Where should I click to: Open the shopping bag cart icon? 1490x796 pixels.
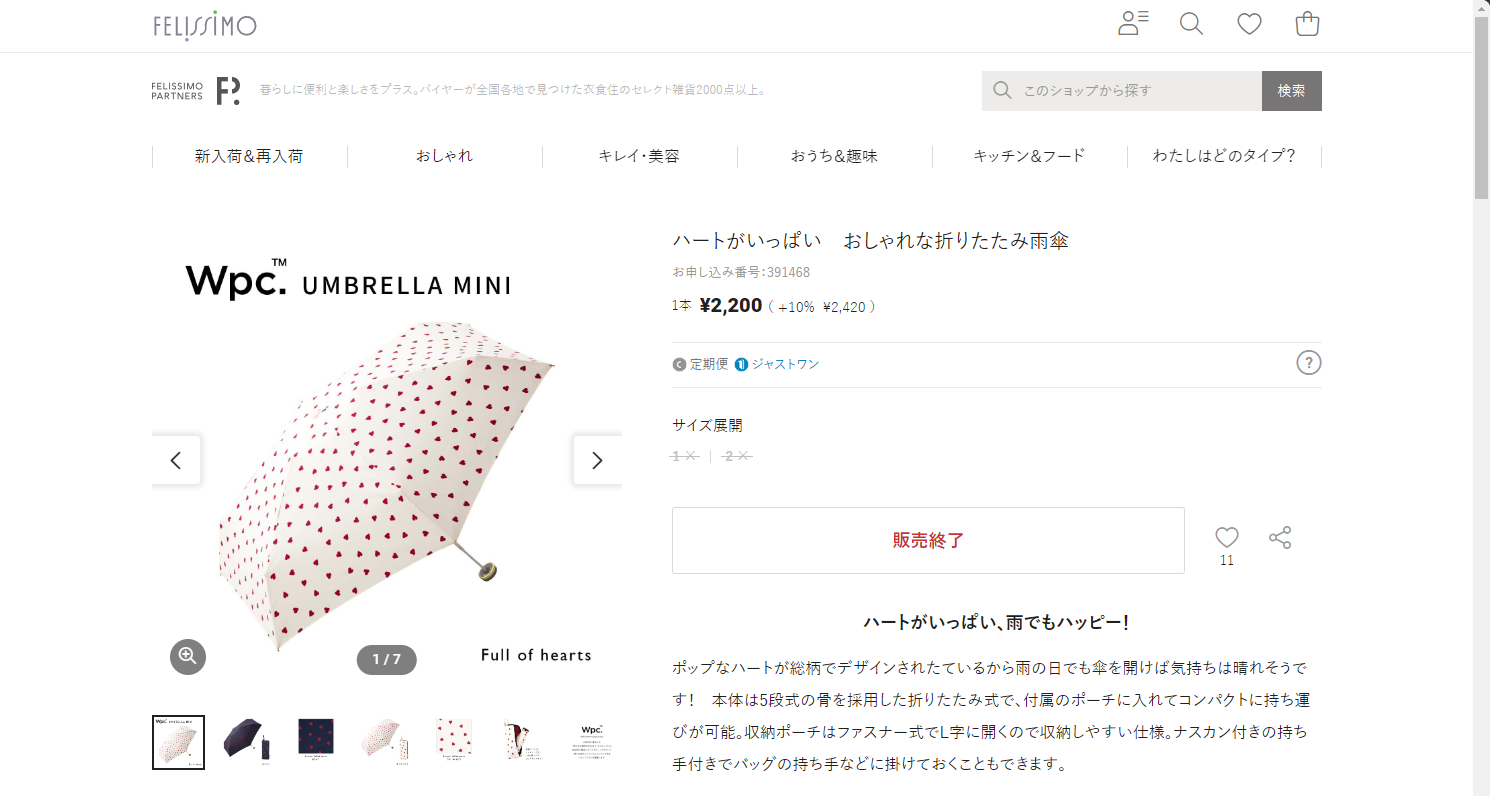tap(1307, 24)
